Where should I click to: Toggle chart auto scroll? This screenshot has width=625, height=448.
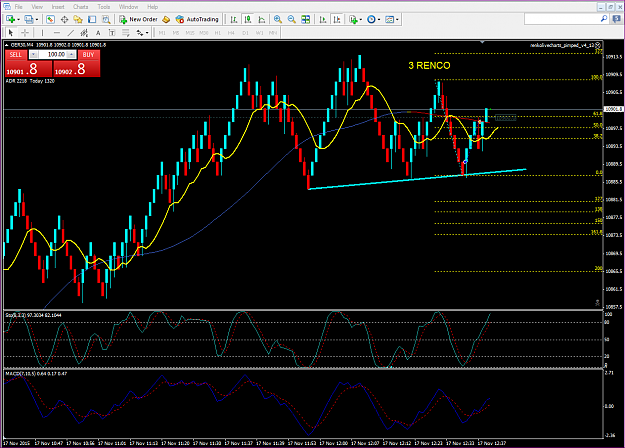click(x=323, y=19)
